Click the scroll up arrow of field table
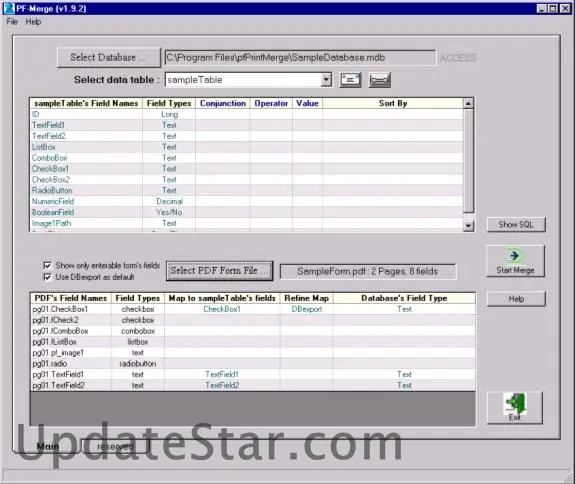575x484 pixels. (468, 104)
